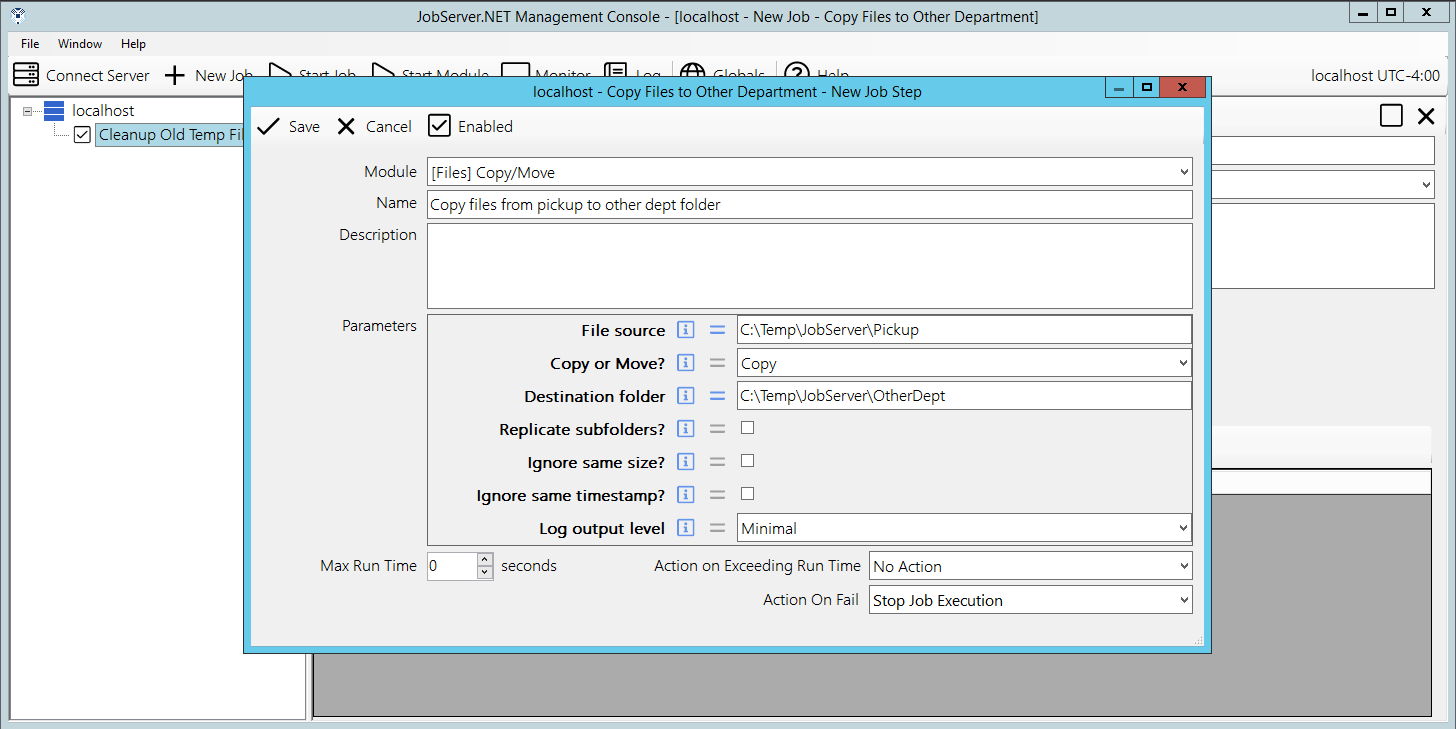The width and height of the screenshot is (1456, 729).
Task: Open the Module dropdown list
Action: 1184,172
